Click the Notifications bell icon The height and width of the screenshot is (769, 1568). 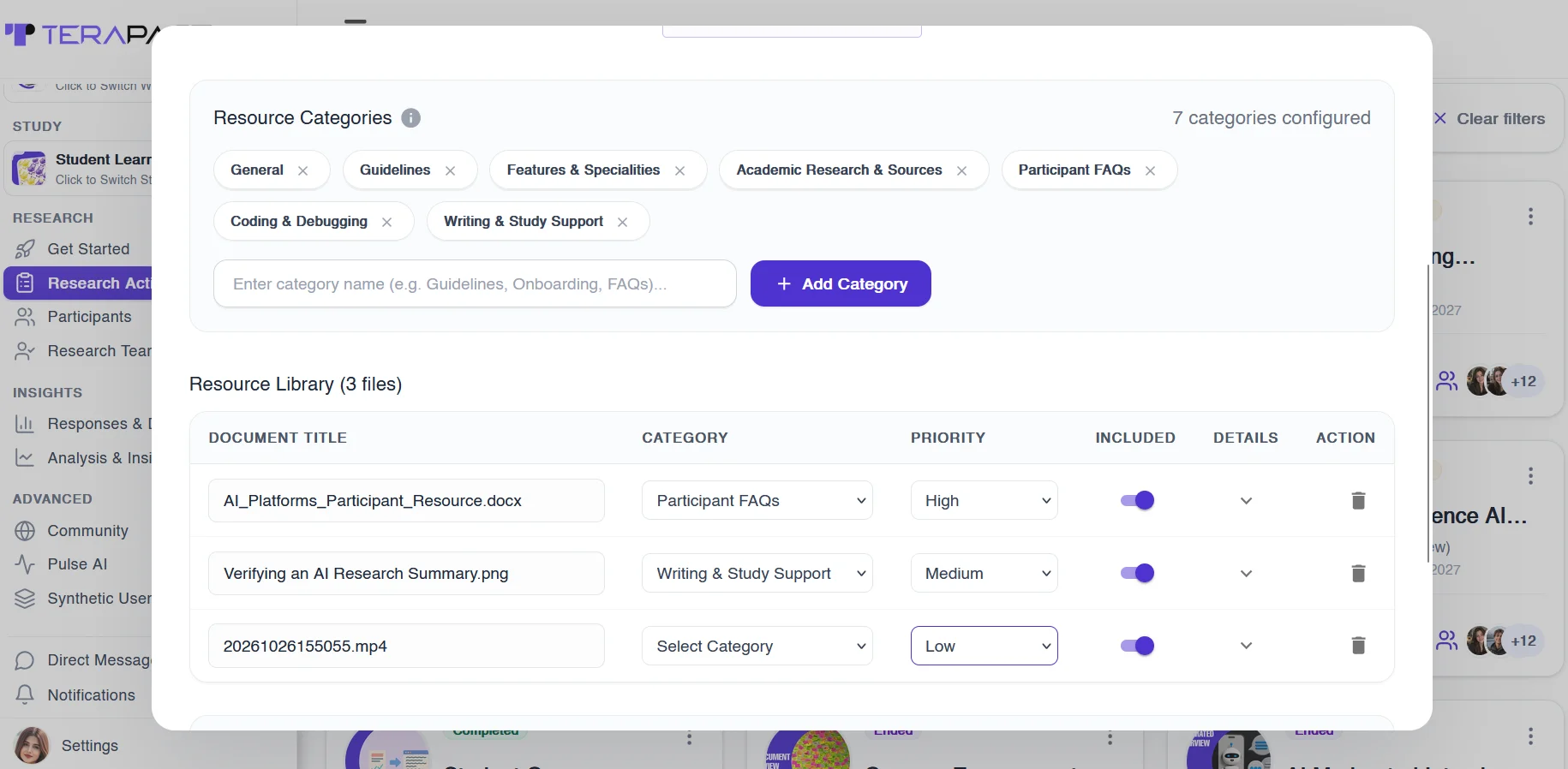pyautogui.click(x=25, y=694)
